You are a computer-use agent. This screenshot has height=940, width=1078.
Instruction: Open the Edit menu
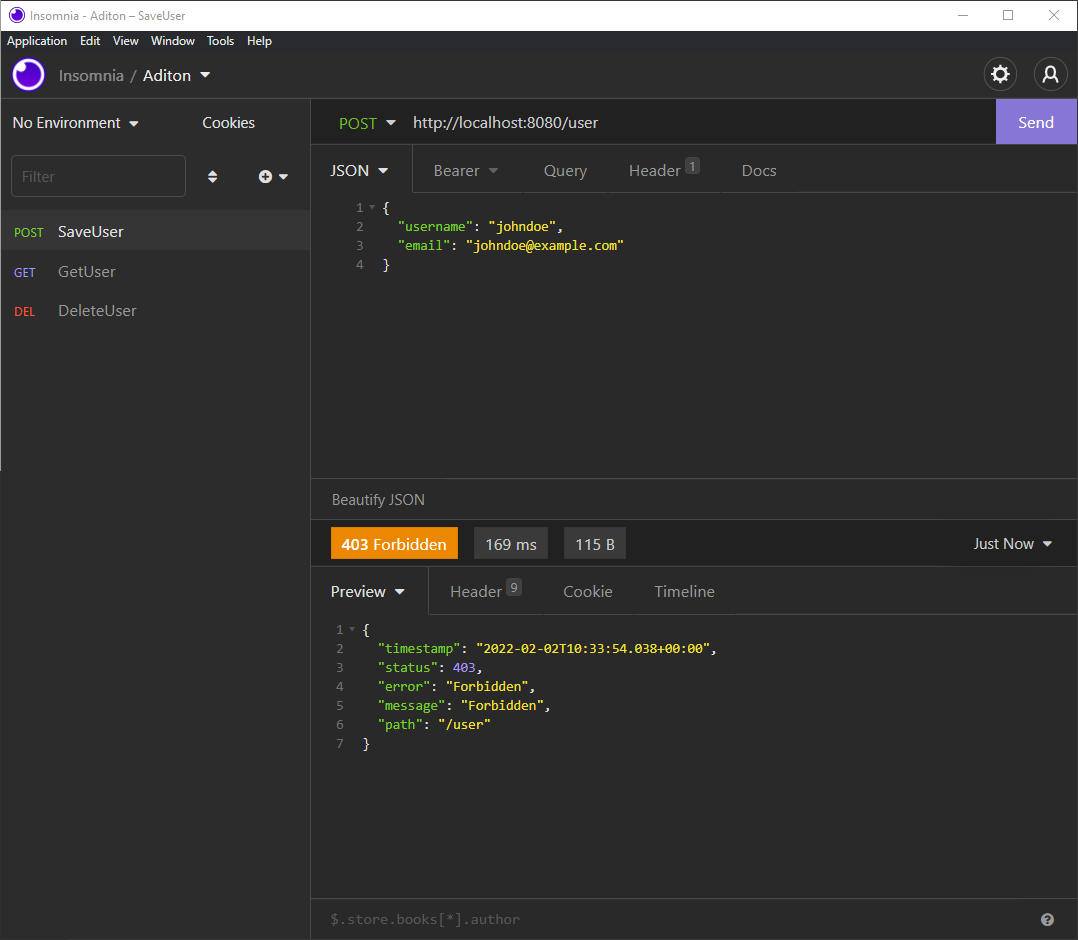click(90, 41)
